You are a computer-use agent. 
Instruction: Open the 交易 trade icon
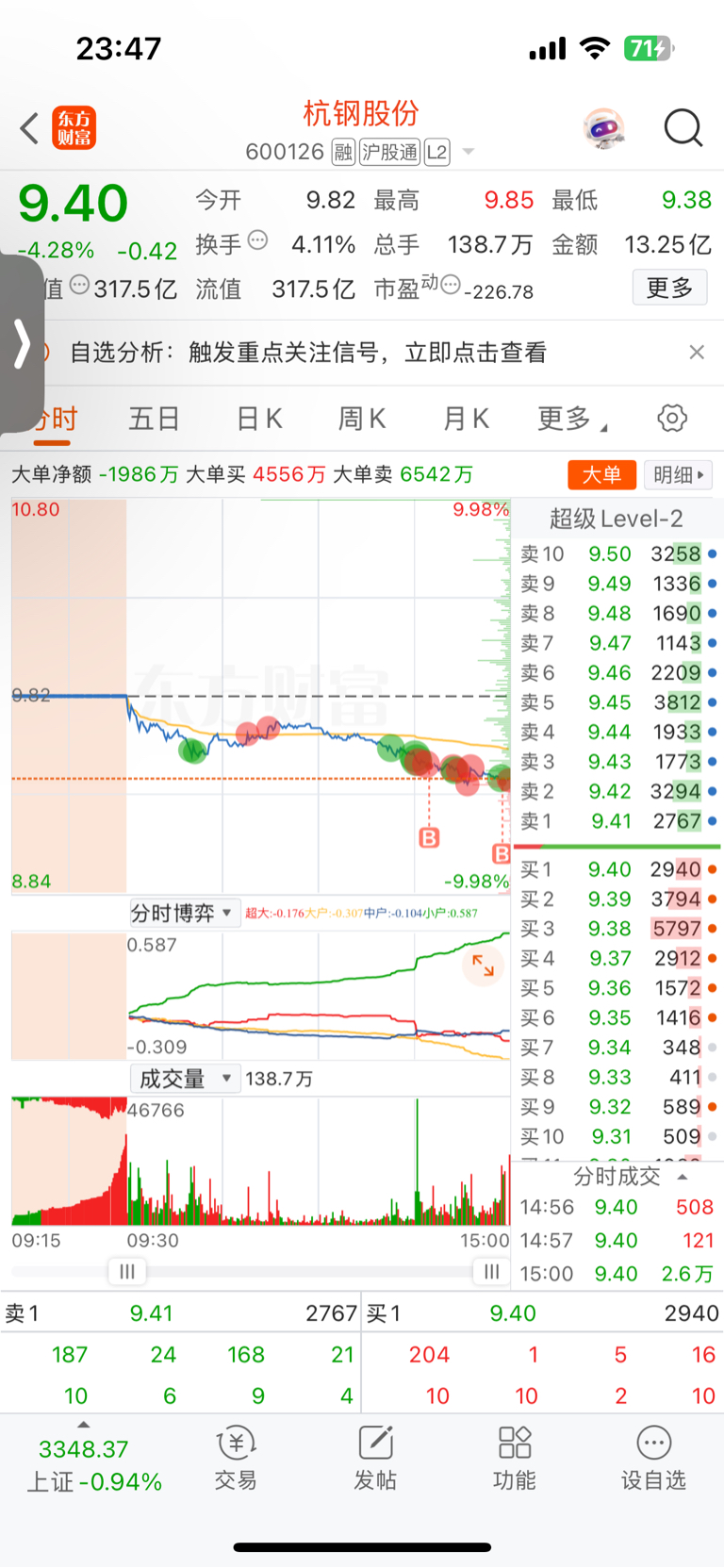[x=236, y=1458]
